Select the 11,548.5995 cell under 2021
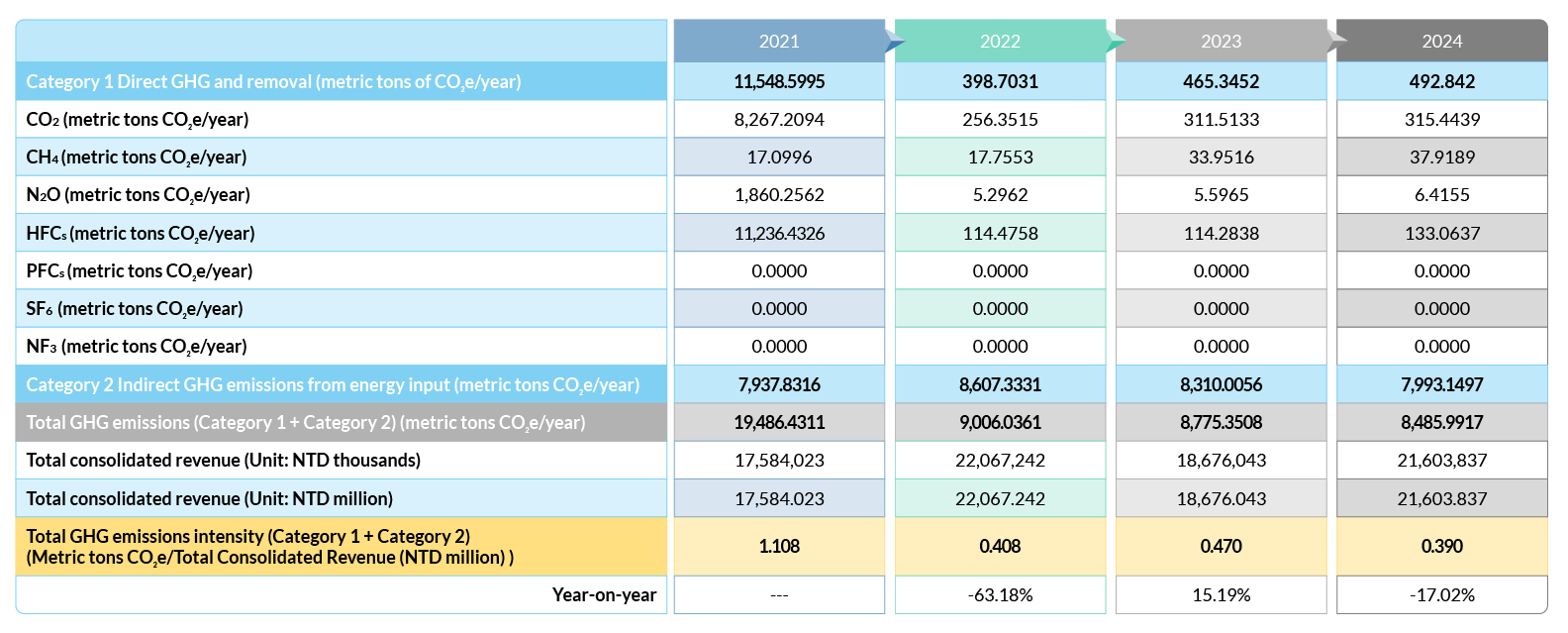Screen dimensions: 1568x633 point(779,81)
